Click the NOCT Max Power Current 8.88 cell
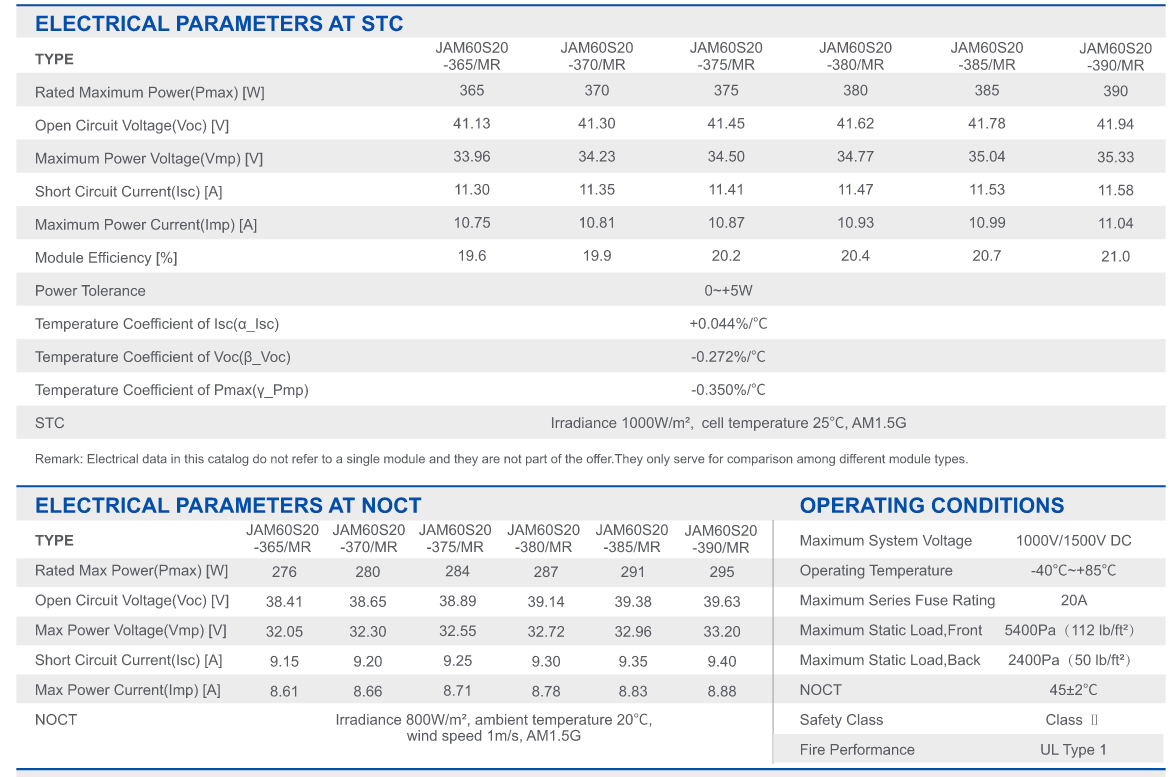This screenshot has width=1175, height=777. point(722,691)
